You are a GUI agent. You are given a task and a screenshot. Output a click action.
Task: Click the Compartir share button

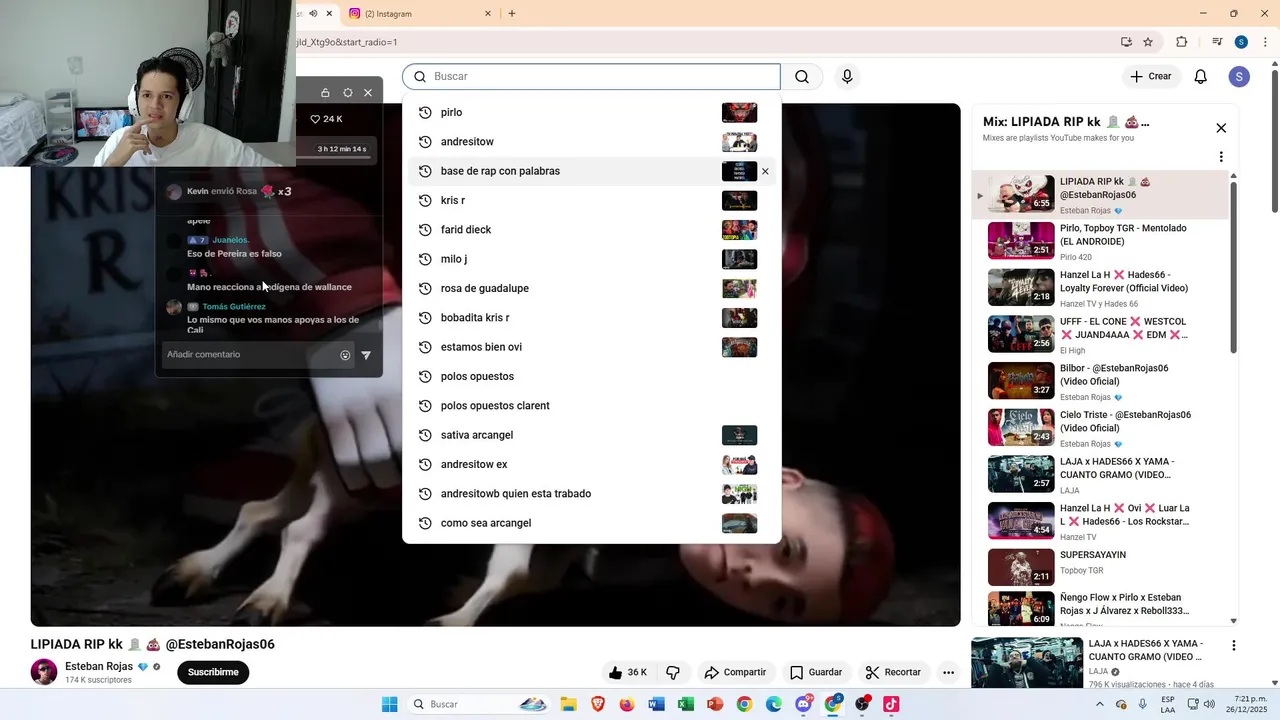click(x=735, y=672)
